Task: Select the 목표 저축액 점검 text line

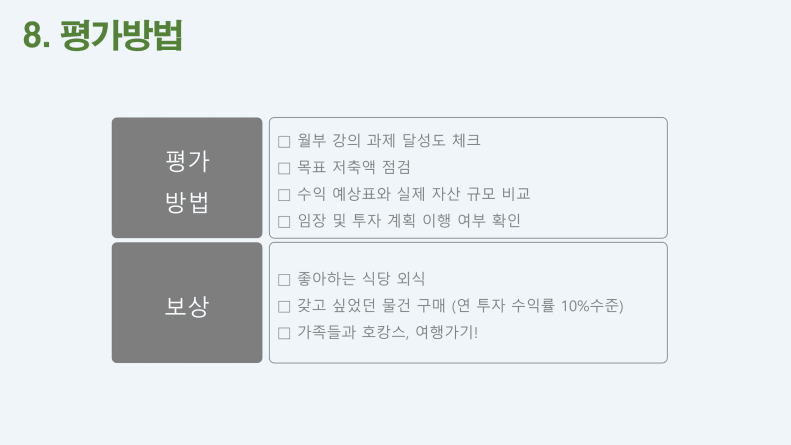Action: tap(354, 167)
